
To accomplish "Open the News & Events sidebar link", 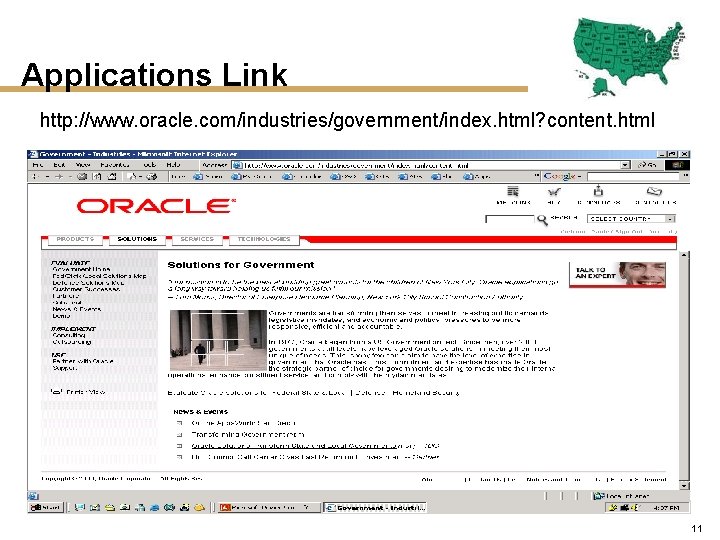I will click(x=77, y=309).
